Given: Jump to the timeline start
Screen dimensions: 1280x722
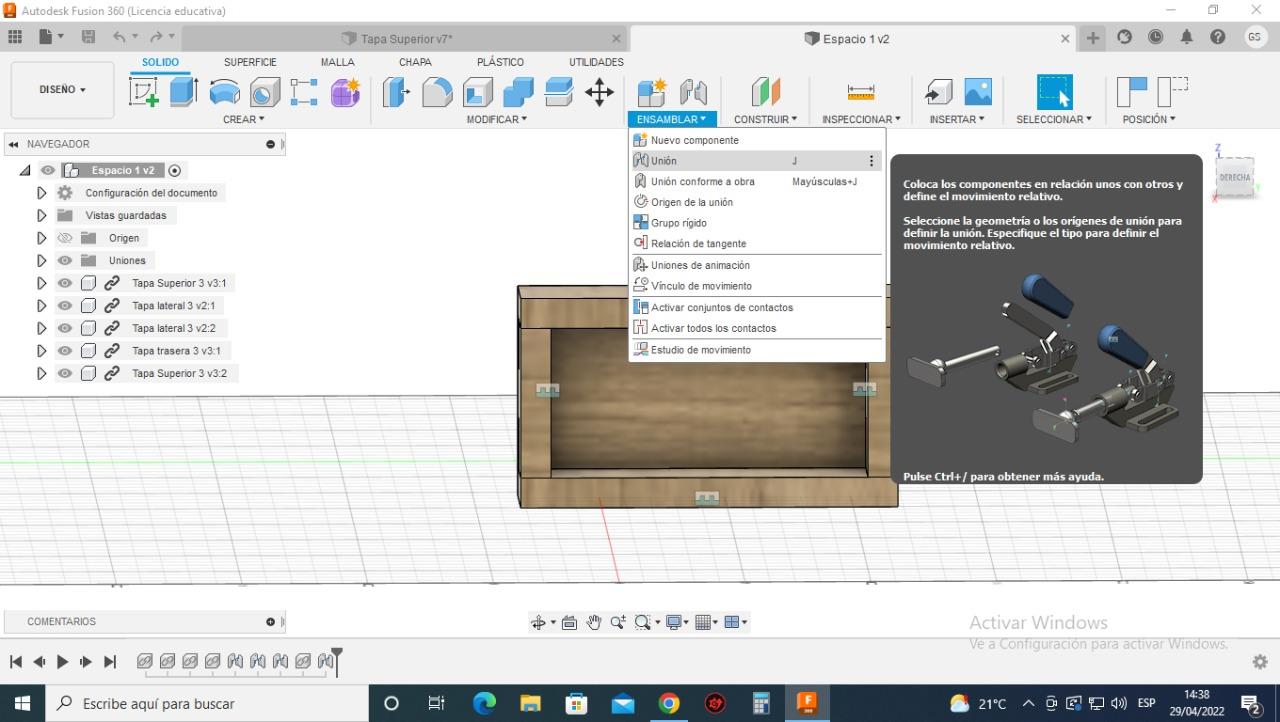Looking at the screenshot, I should 16,661.
